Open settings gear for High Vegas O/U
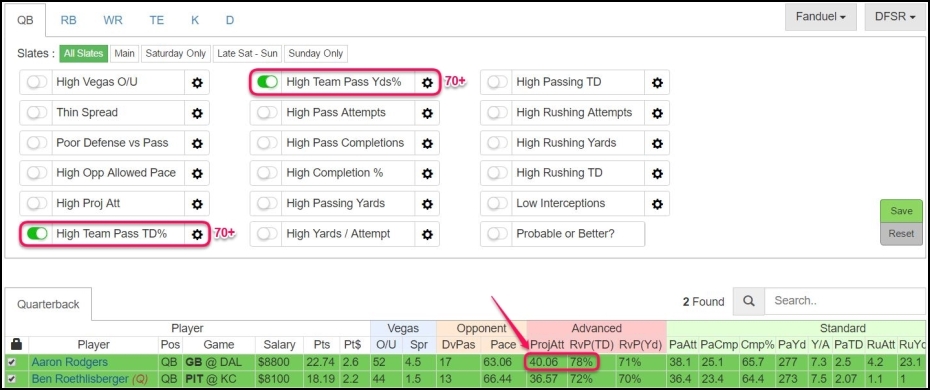Image resolution: width=930 pixels, height=390 pixels. coord(197,82)
